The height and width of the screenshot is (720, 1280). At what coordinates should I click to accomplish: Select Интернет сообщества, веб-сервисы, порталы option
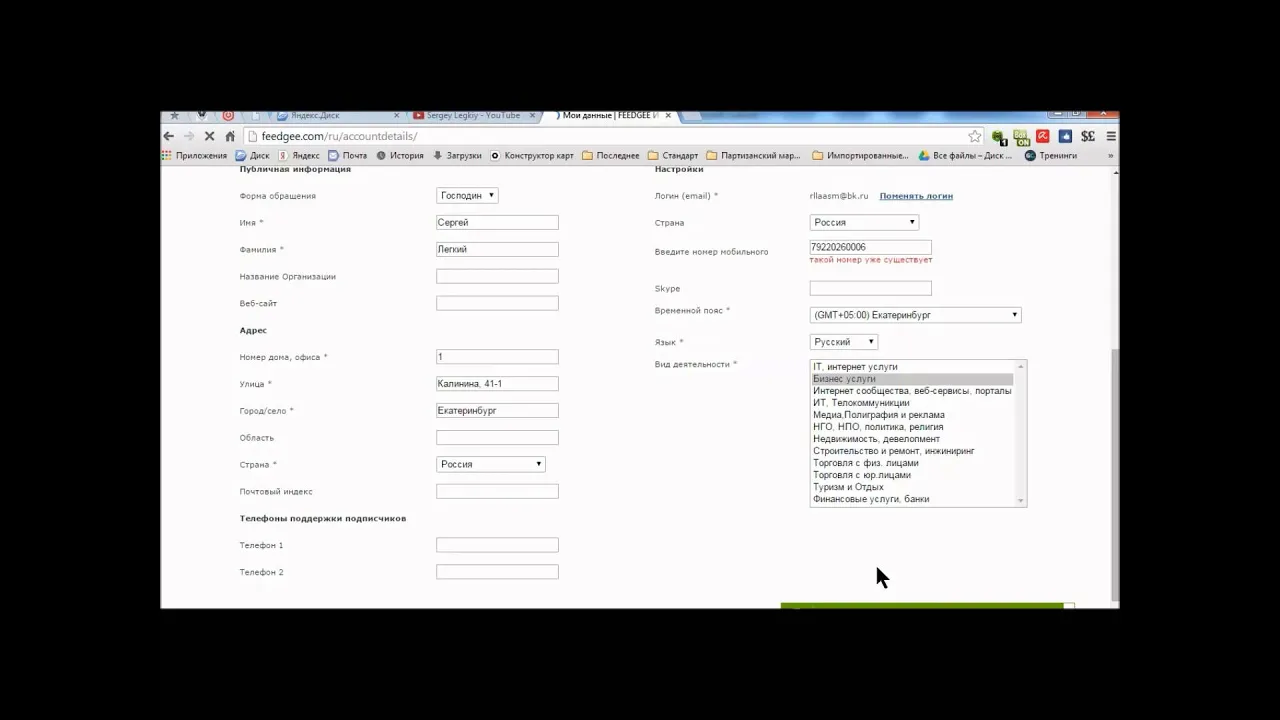[x=912, y=391]
